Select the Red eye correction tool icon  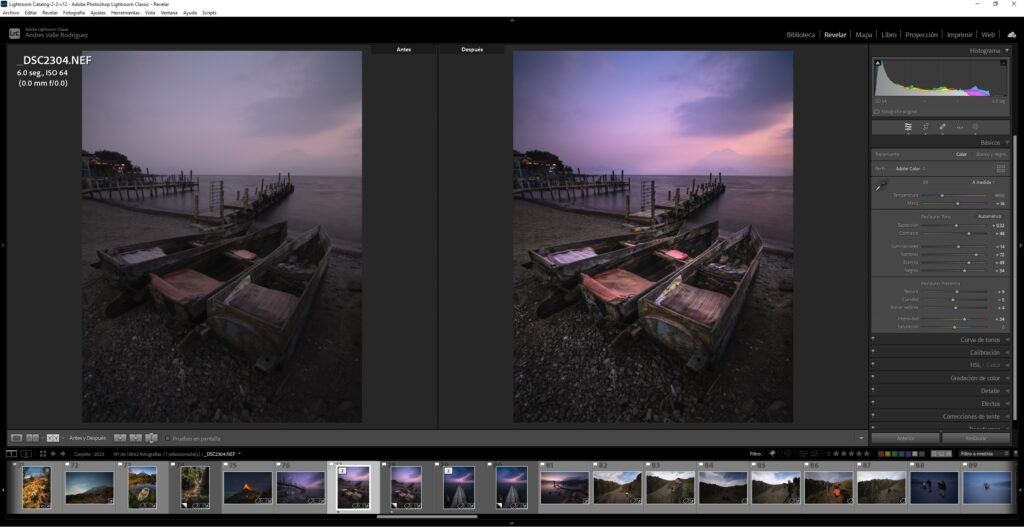[959, 127]
